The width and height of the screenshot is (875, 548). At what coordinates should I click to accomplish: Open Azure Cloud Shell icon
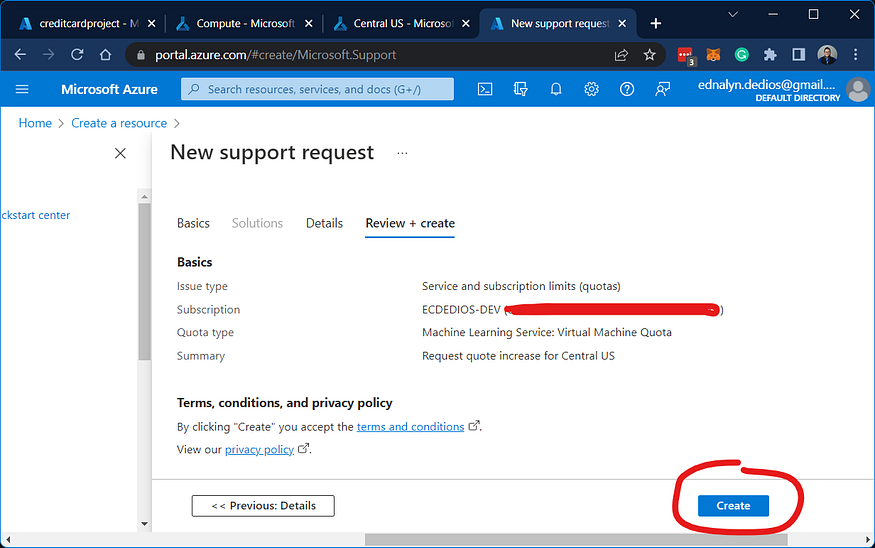coord(485,89)
